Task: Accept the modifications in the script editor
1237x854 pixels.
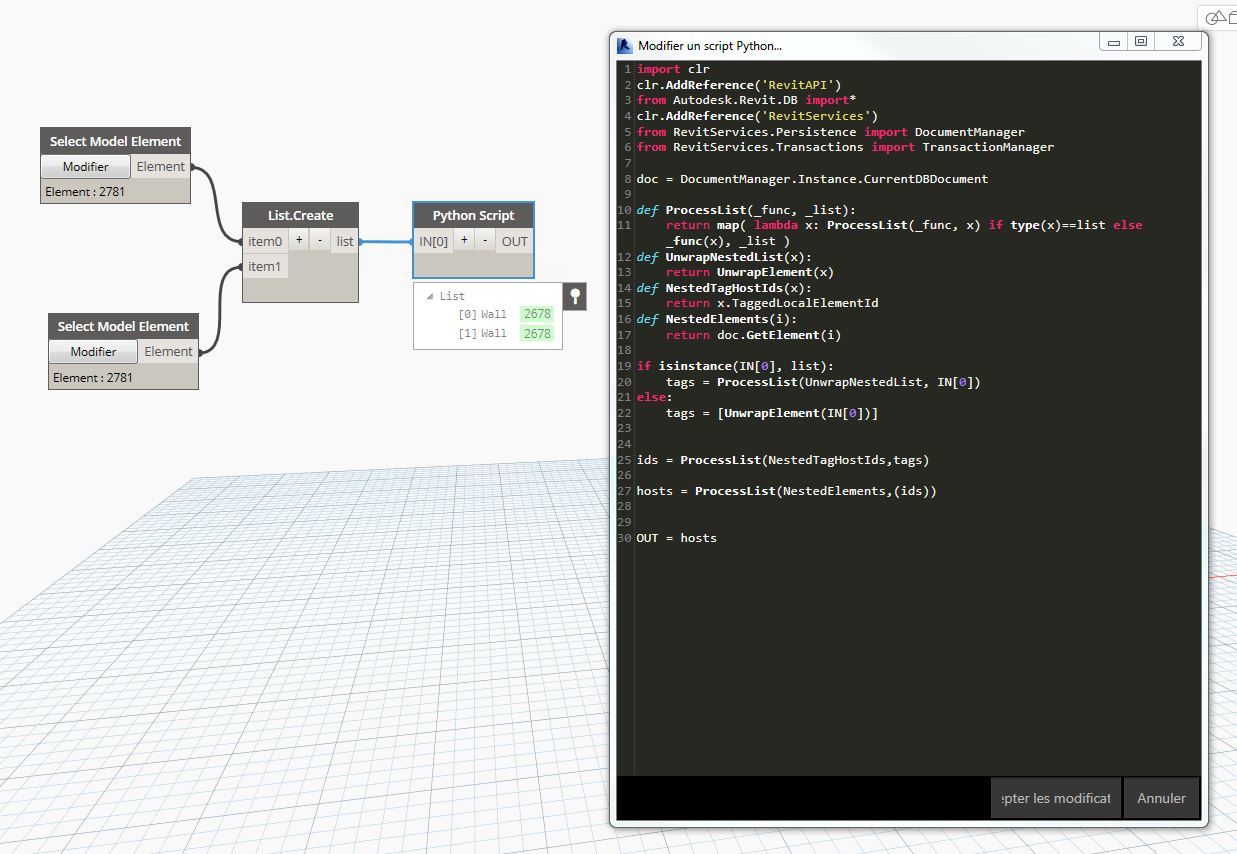Action: click(1055, 798)
